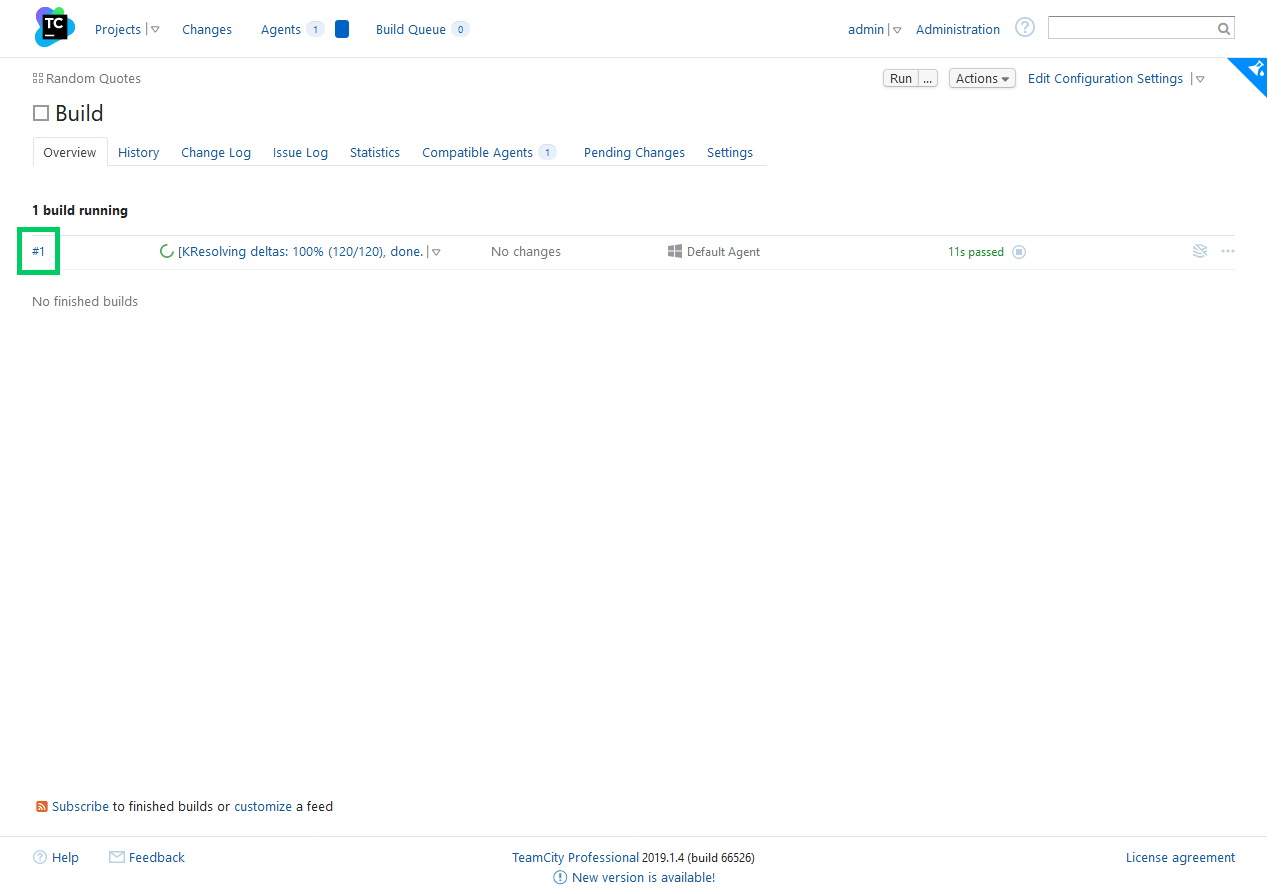Viewport: 1284px width, 894px height.
Task: Open the Run custom build ellipsis button
Action: point(928,78)
